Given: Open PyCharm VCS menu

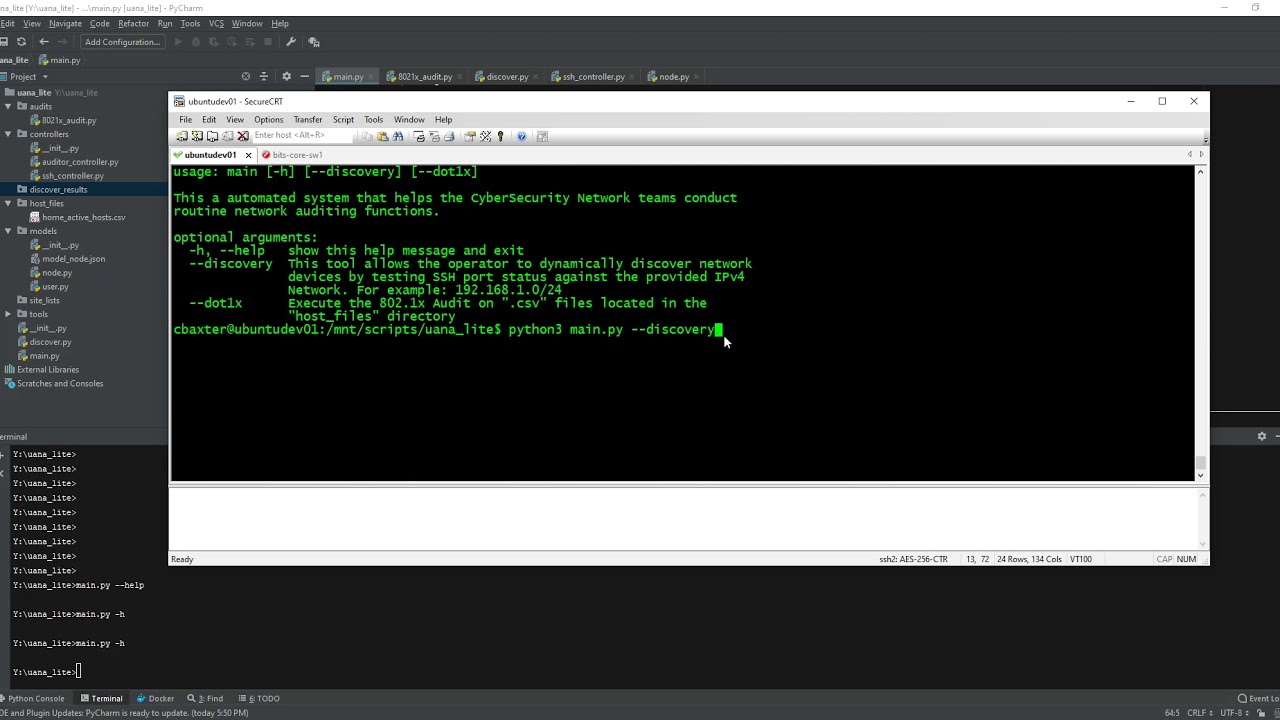Looking at the screenshot, I should pos(216,23).
